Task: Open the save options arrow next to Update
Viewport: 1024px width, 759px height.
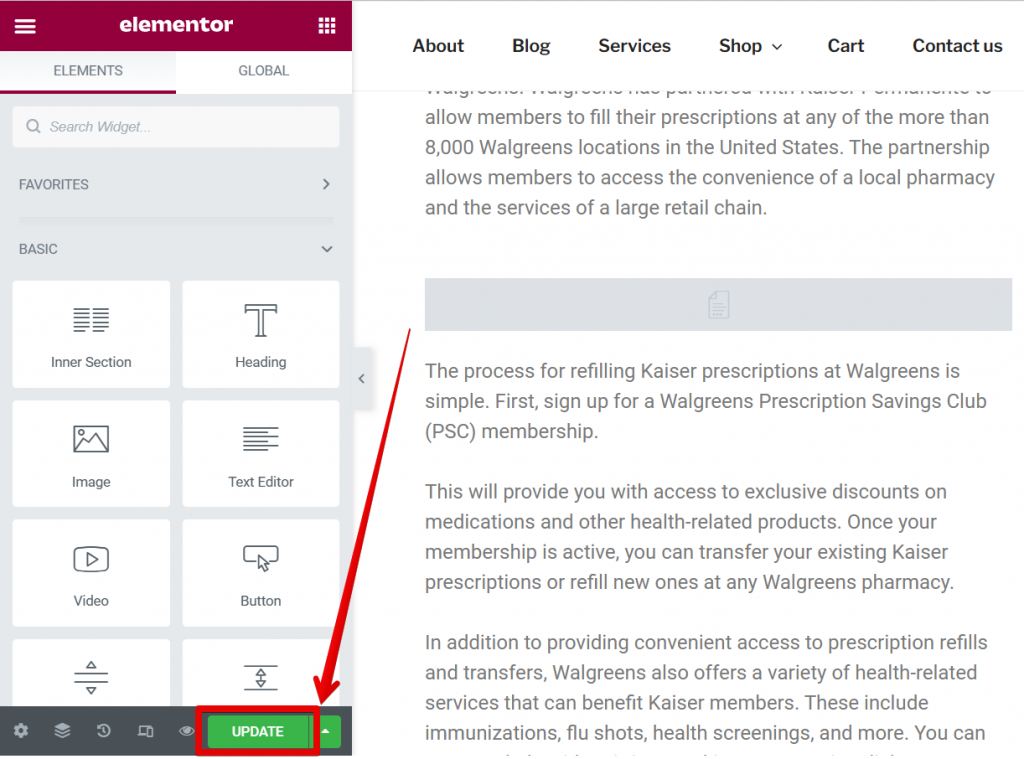Action: [326, 731]
